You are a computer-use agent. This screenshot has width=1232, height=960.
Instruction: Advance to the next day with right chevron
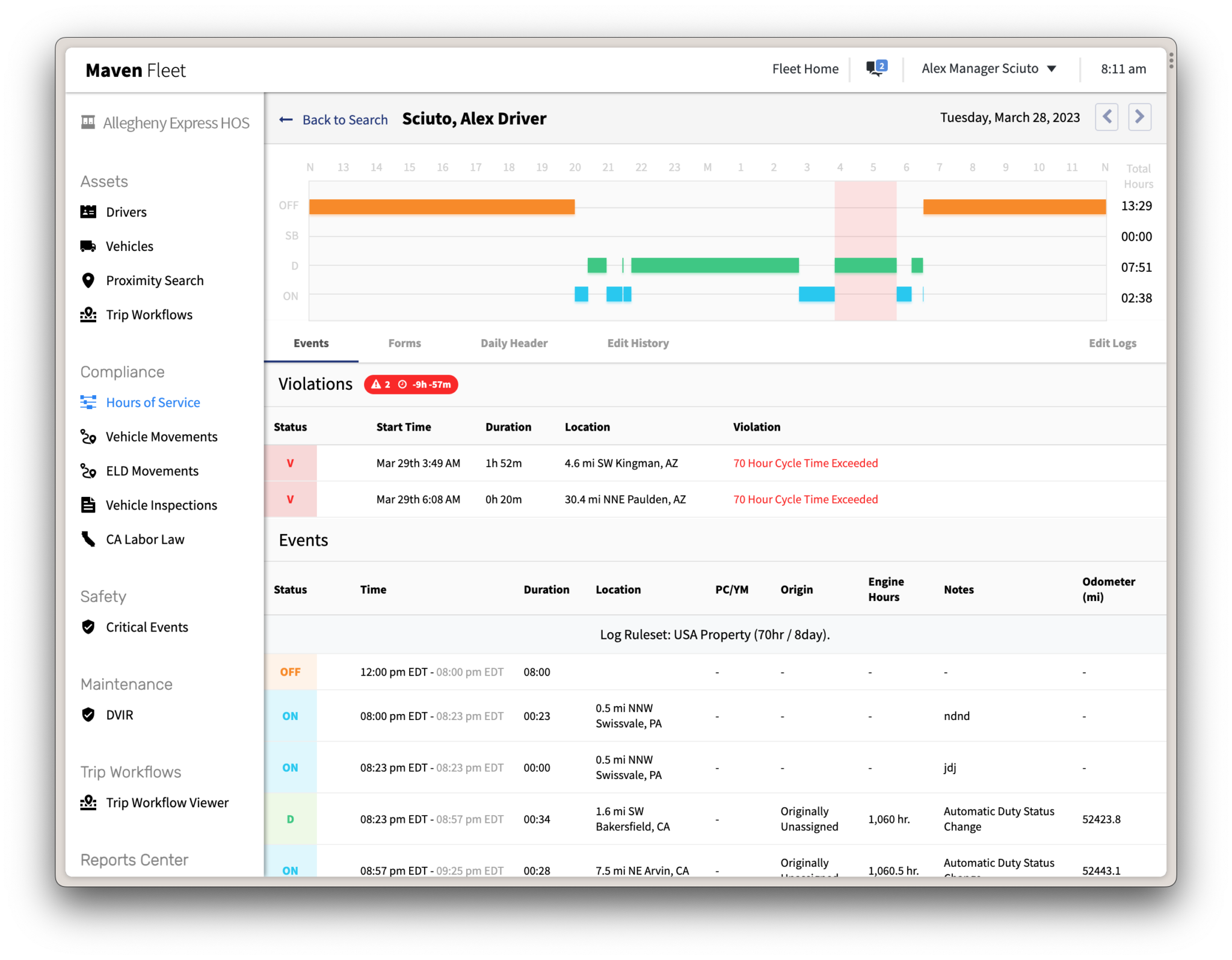1139,117
